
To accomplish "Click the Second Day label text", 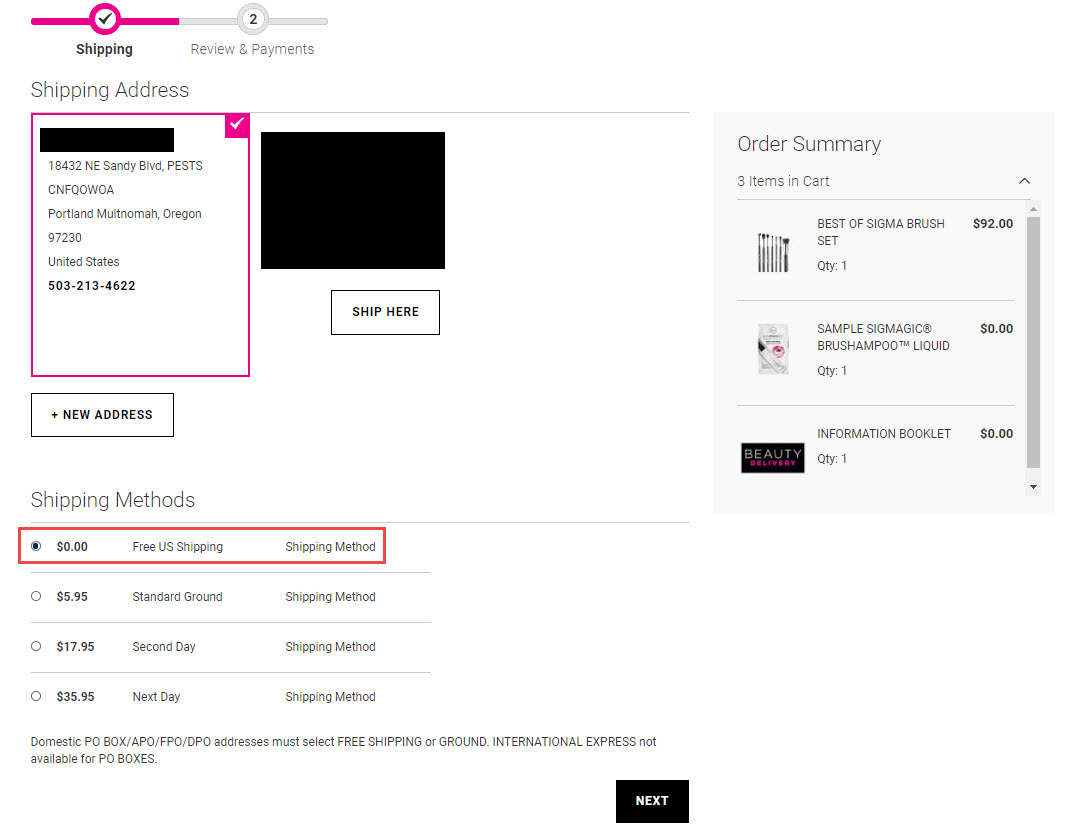I will pos(164,646).
